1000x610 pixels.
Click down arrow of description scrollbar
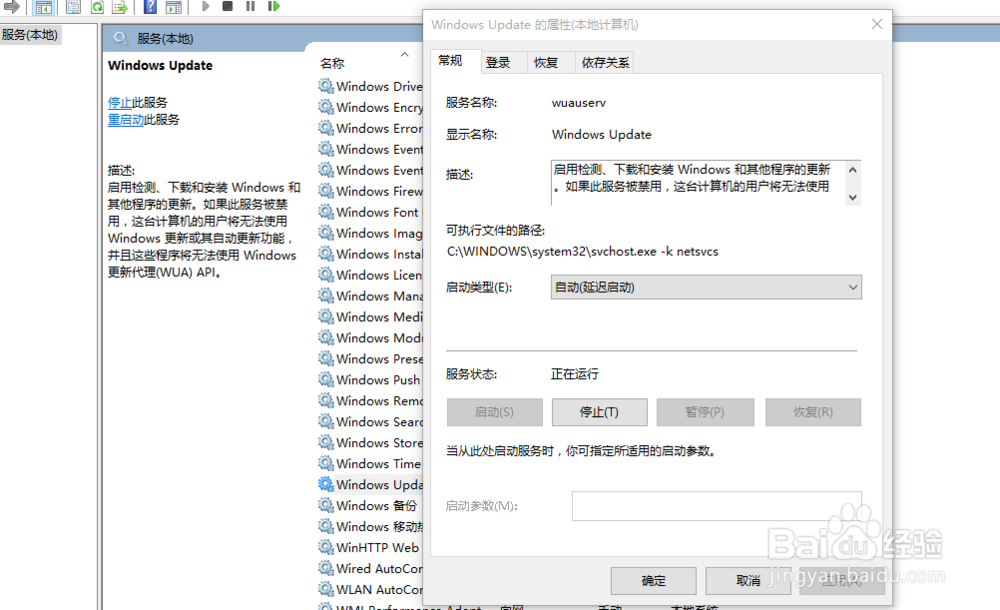[853, 197]
